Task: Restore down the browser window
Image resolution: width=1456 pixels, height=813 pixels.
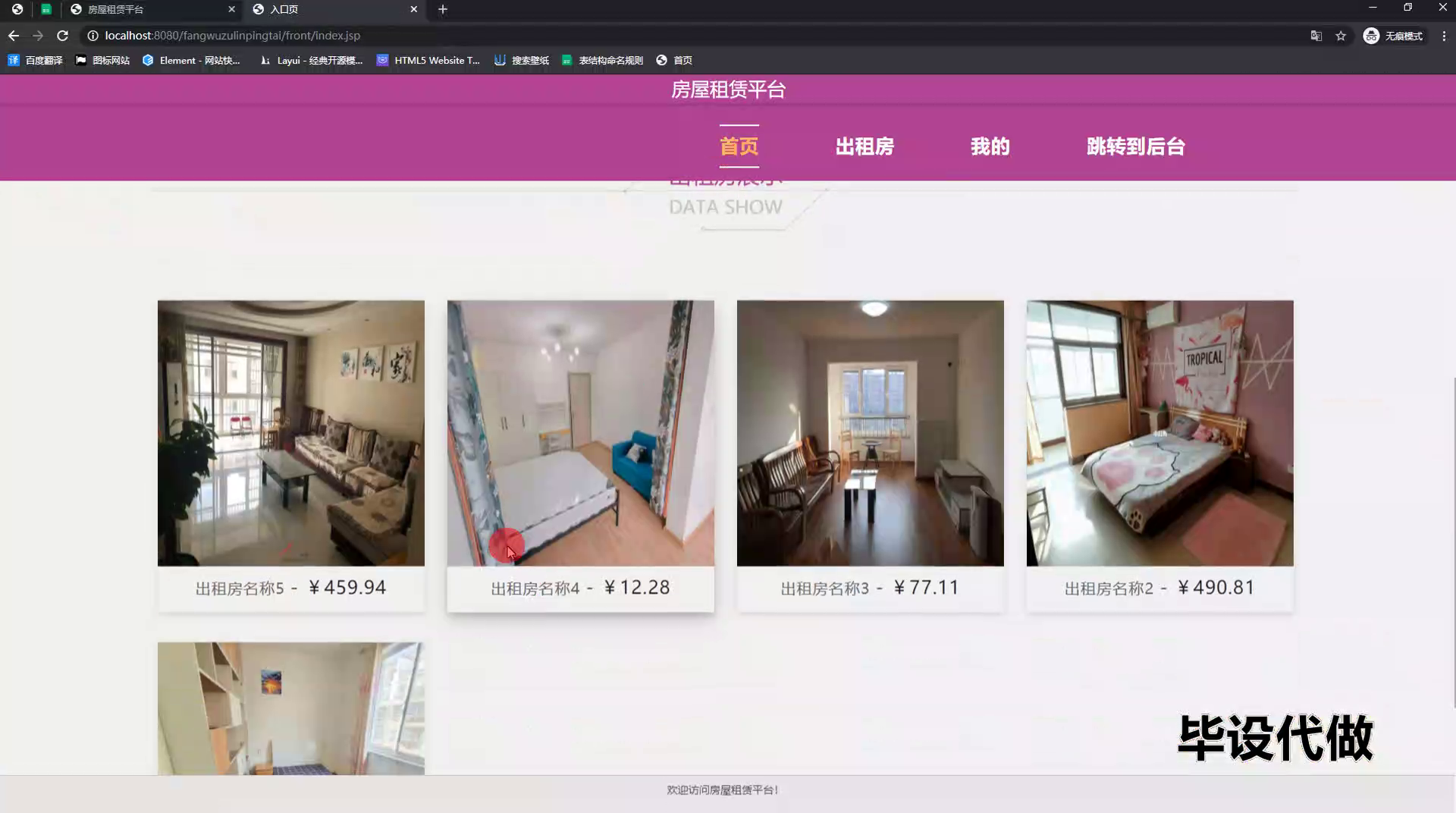Action: pyautogui.click(x=1407, y=8)
